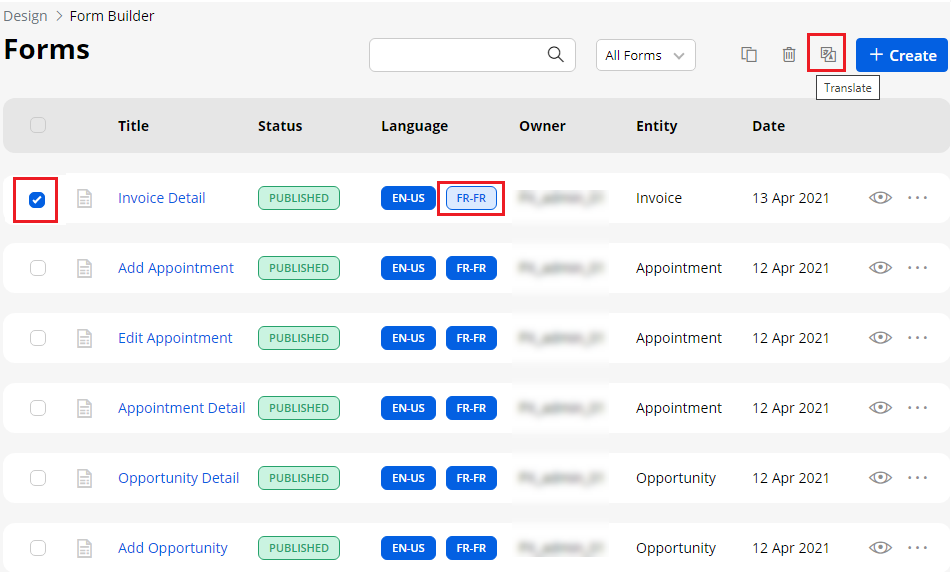Click the Delete trash icon
Viewport: 951px width, 572px height.
(x=789, y=55)
